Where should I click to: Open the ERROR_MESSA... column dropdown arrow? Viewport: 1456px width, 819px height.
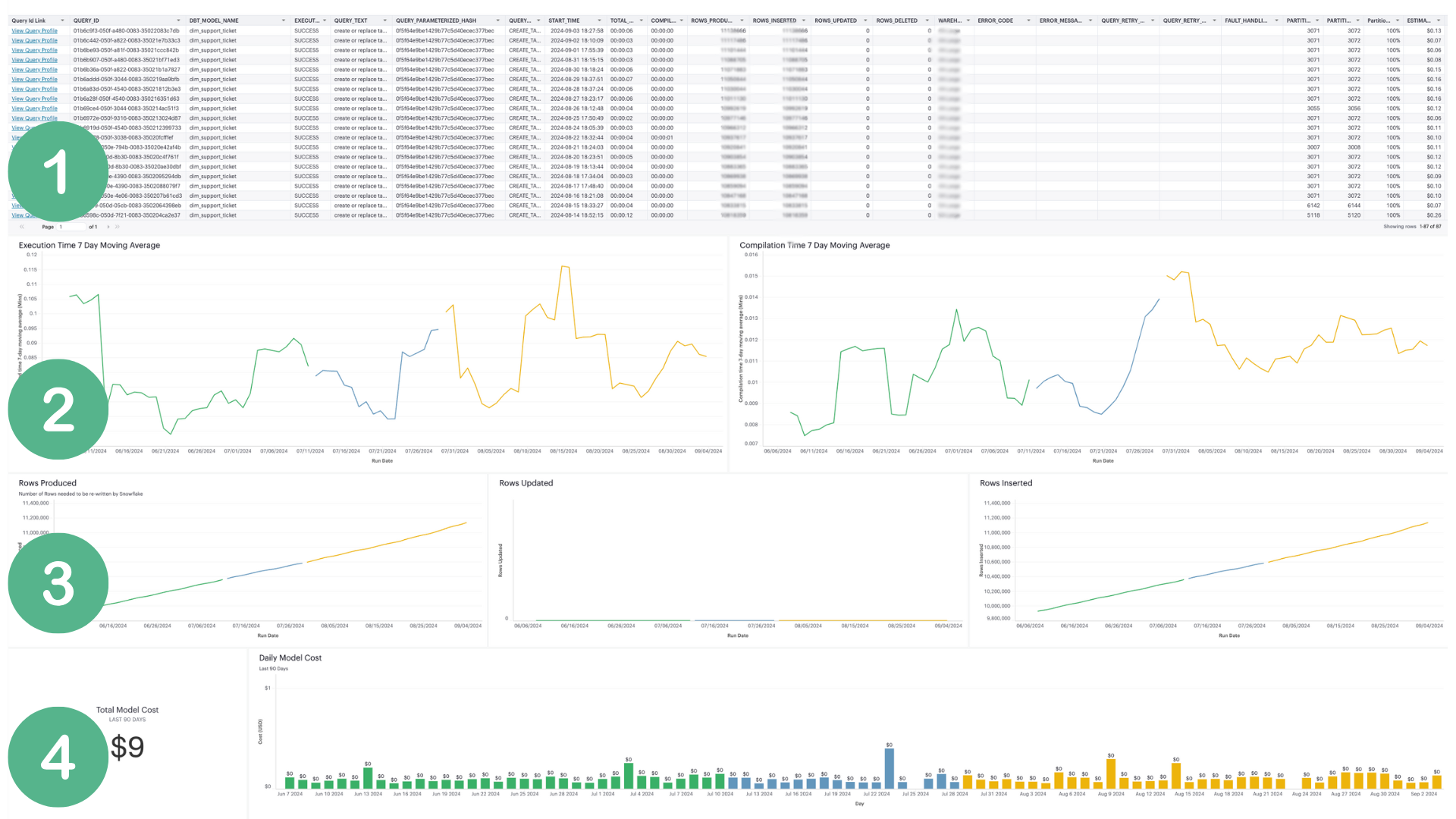coord(1090,20)
